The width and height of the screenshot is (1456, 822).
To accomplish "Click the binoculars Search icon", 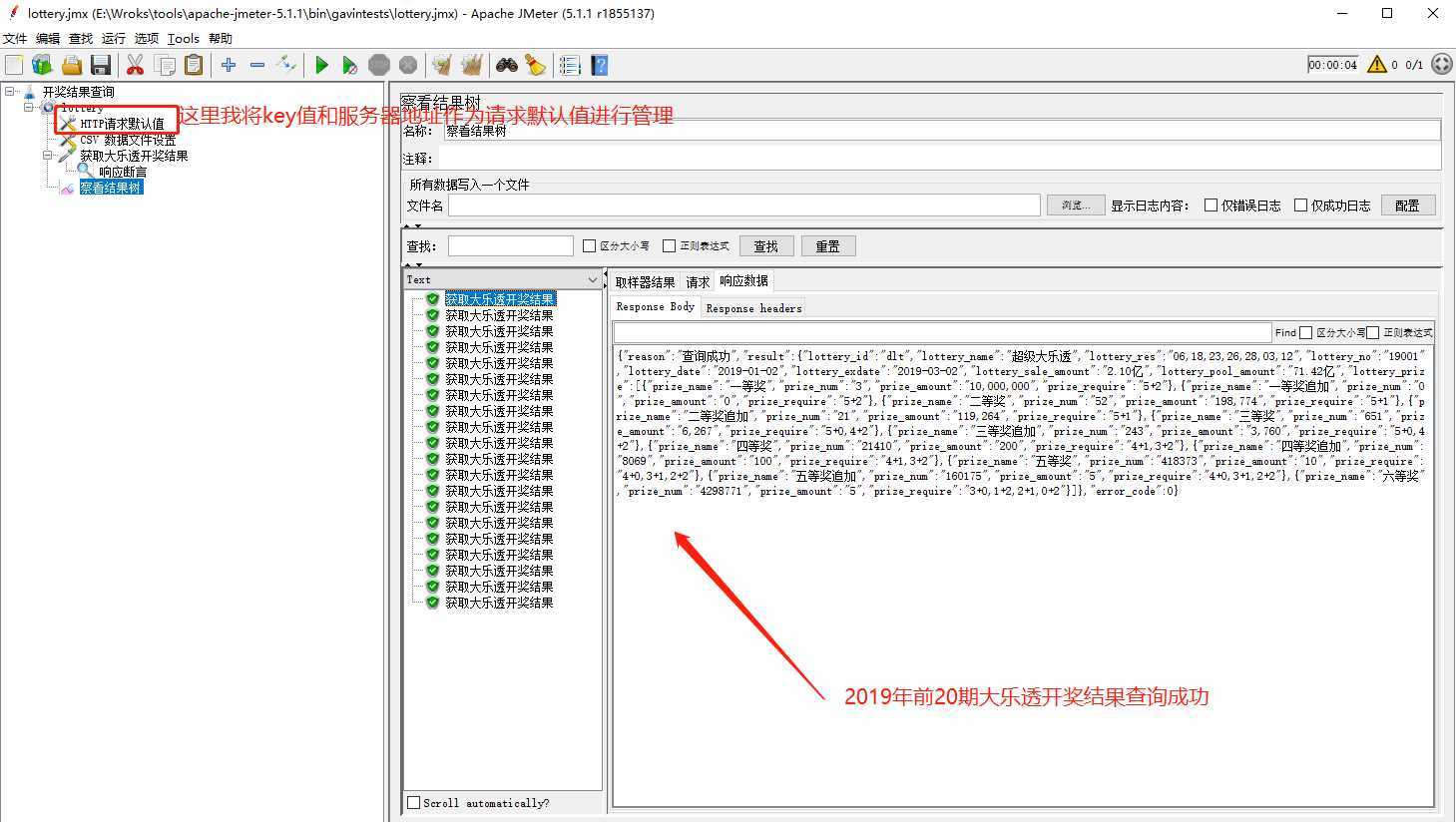I will click(507, 65).
